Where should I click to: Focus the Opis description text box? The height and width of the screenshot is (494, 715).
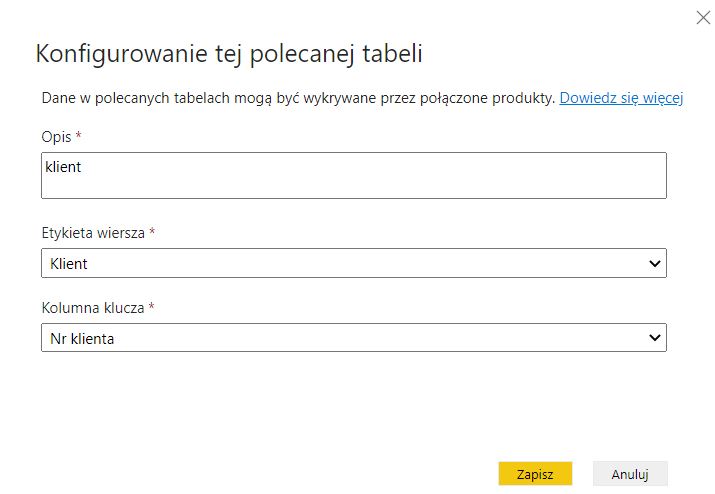tap(353, 176)
